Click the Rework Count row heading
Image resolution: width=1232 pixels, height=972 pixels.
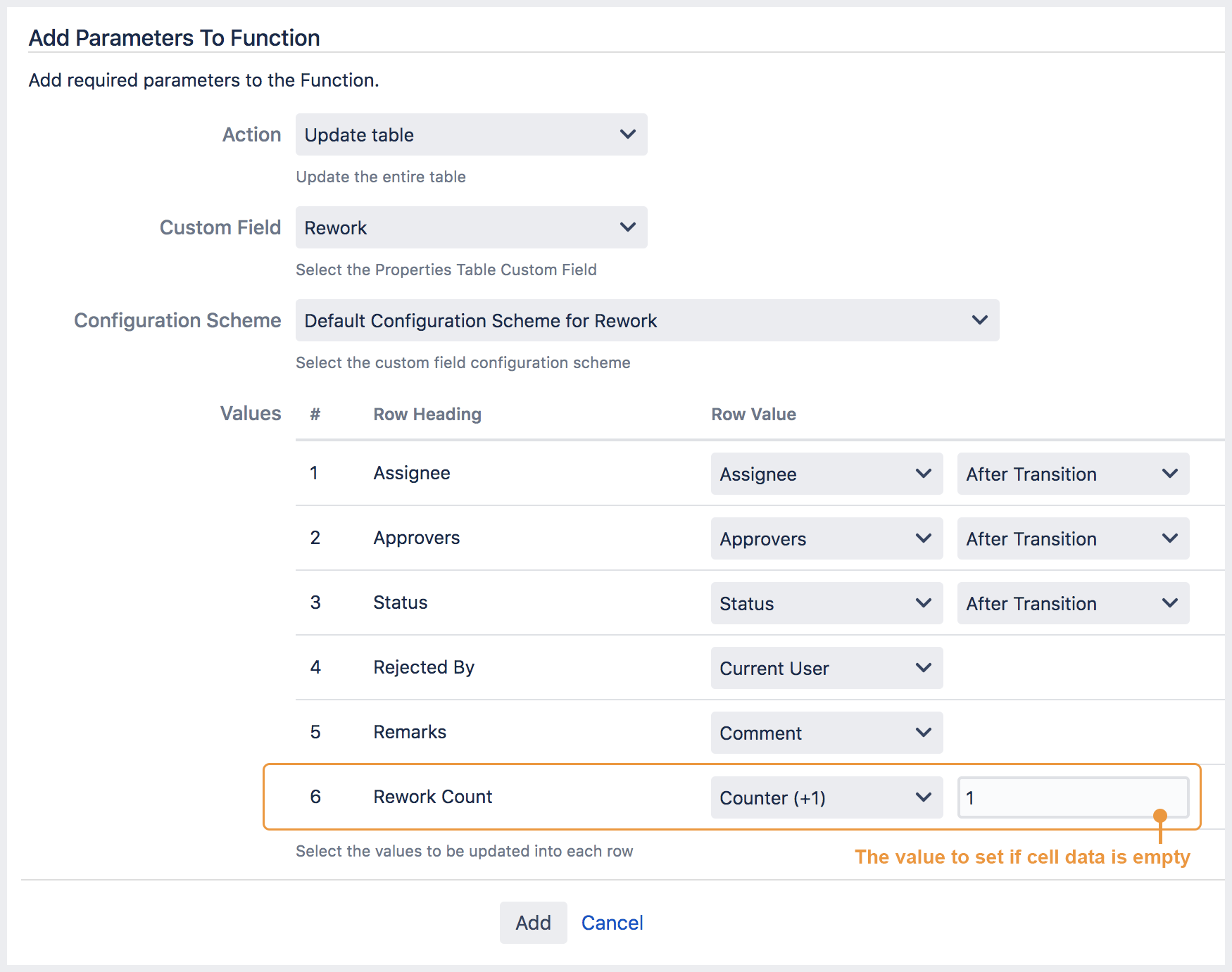tap(432, 797)
